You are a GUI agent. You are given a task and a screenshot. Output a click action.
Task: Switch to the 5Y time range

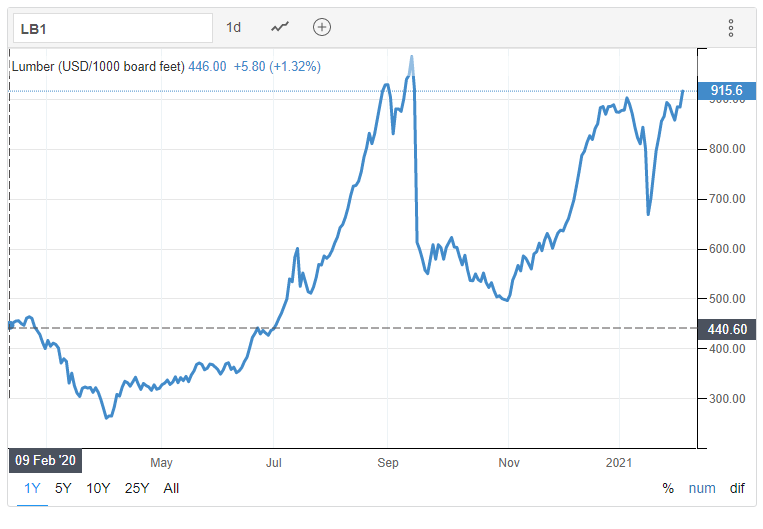click(63, 488)
